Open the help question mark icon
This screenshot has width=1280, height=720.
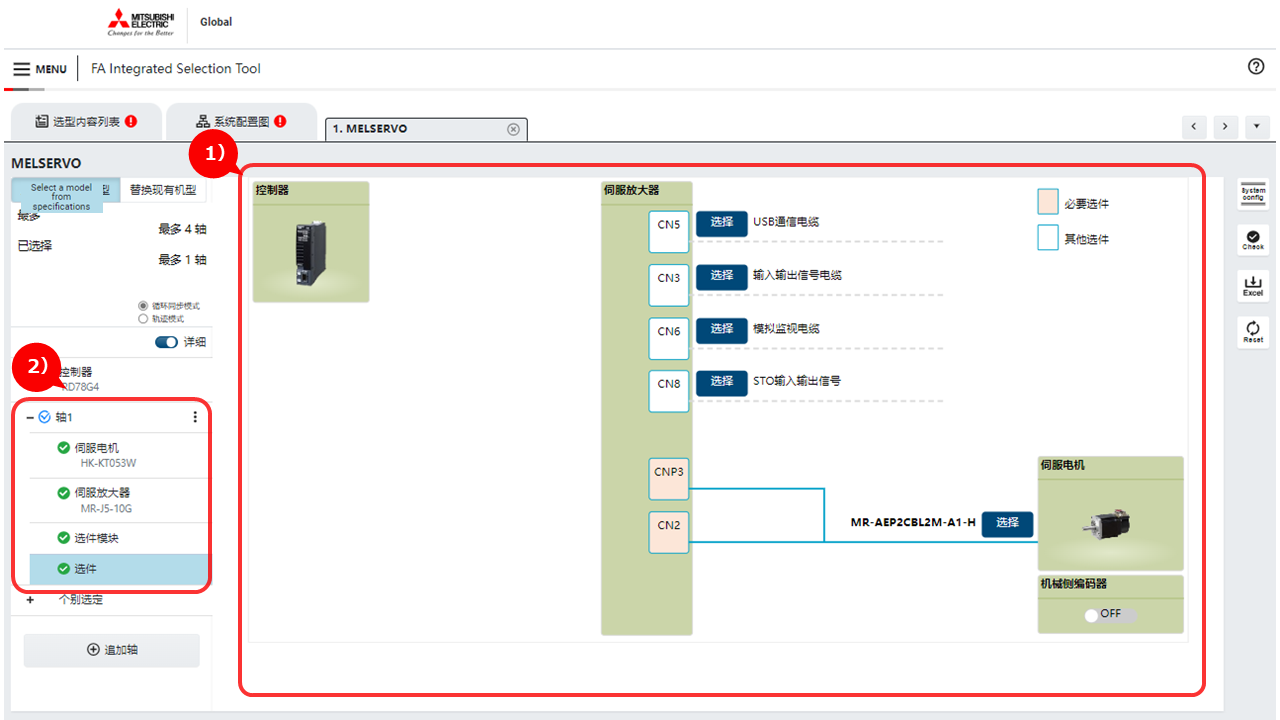(1256, 67)
